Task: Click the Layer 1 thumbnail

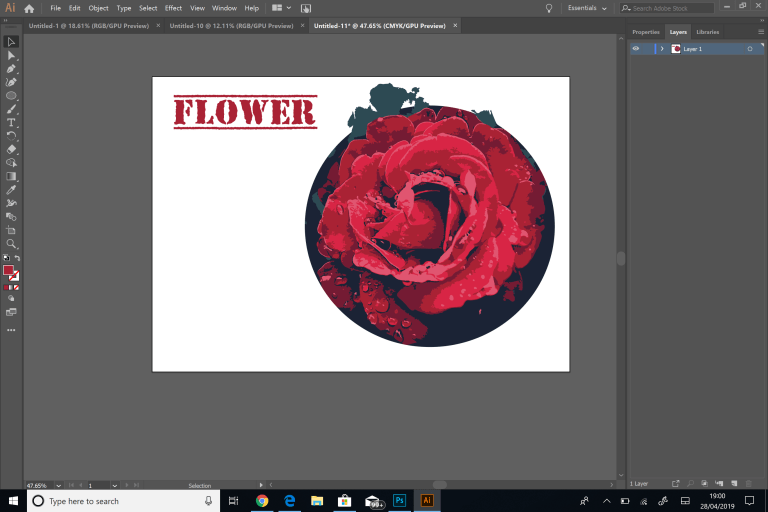Action: (x=675, y=49)
